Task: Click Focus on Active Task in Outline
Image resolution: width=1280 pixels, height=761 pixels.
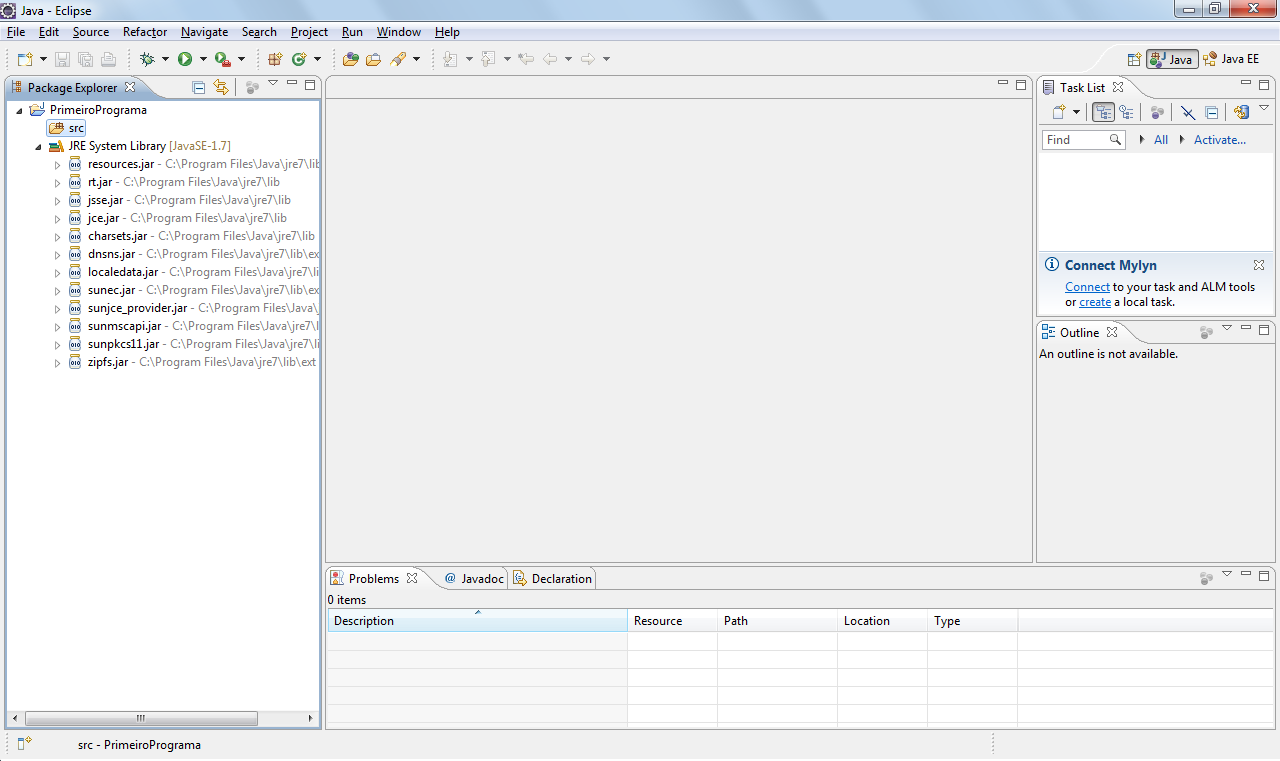Action: pos(1206,332)
